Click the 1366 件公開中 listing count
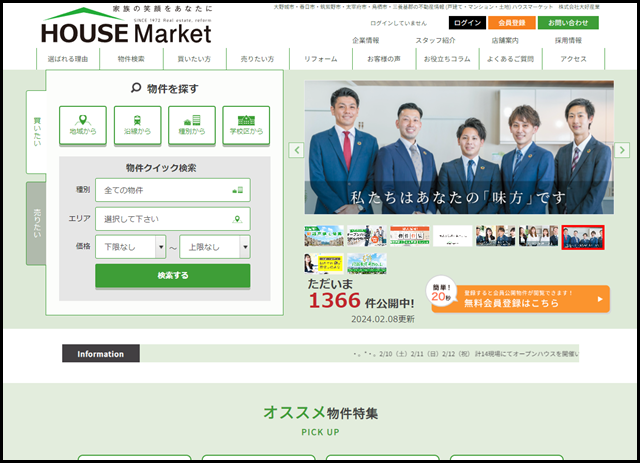The height and width of the screenshot is (463, 640). click(361, 301)
